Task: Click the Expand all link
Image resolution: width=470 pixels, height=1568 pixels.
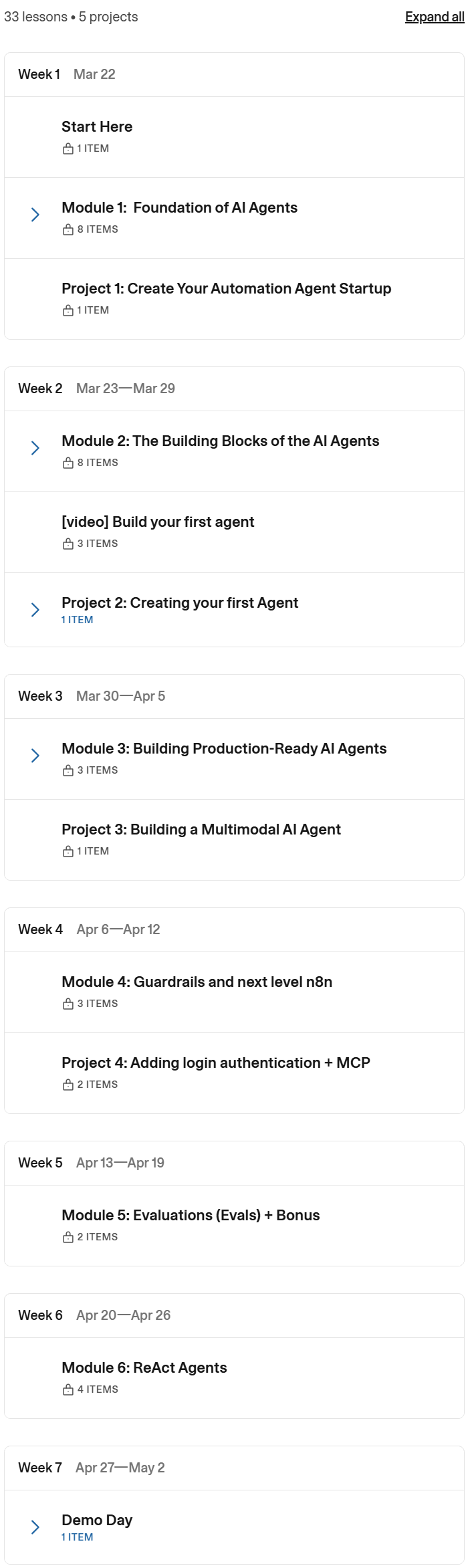Action: point(435,17)
